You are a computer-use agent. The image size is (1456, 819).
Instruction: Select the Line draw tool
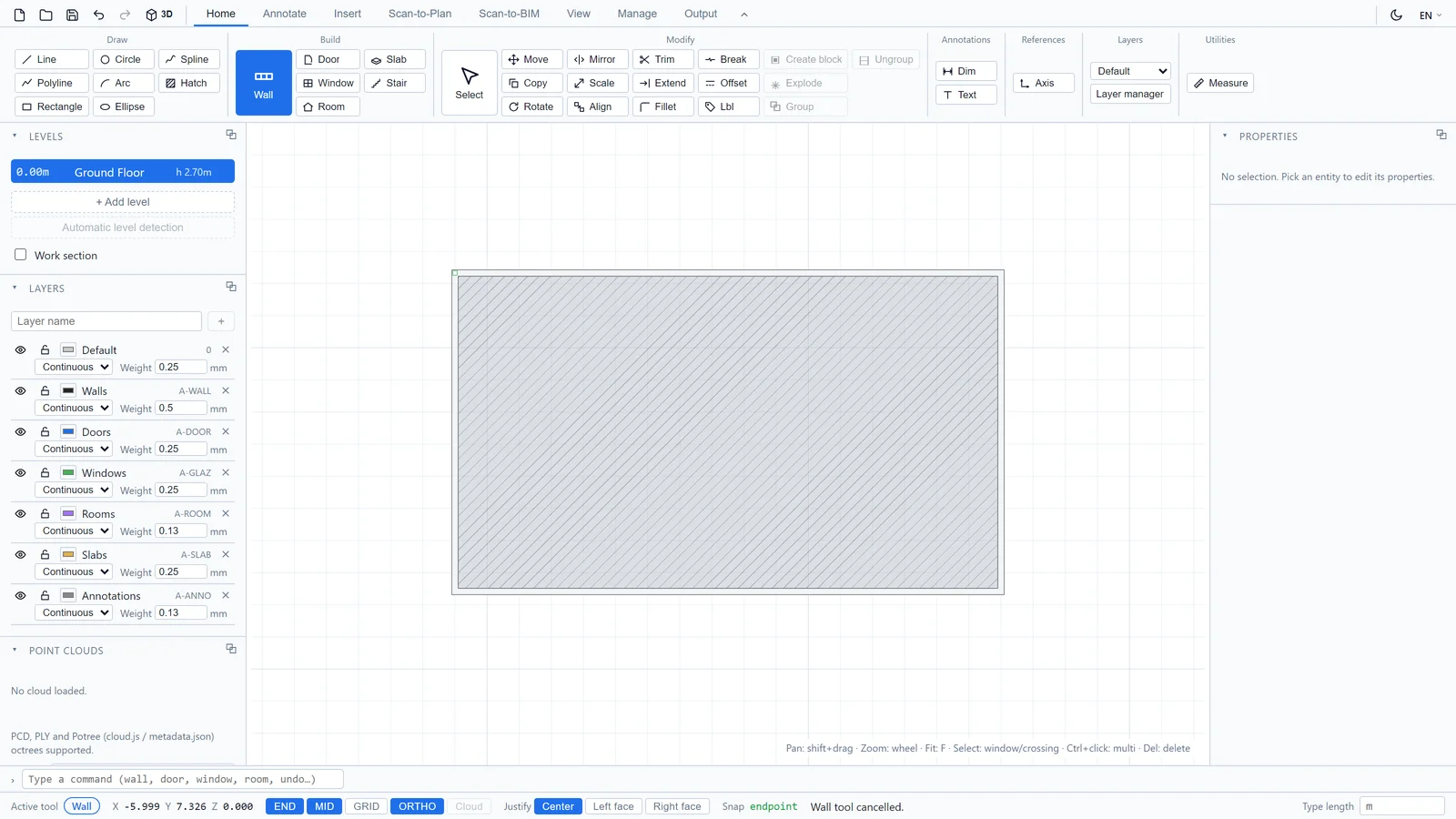52,59
